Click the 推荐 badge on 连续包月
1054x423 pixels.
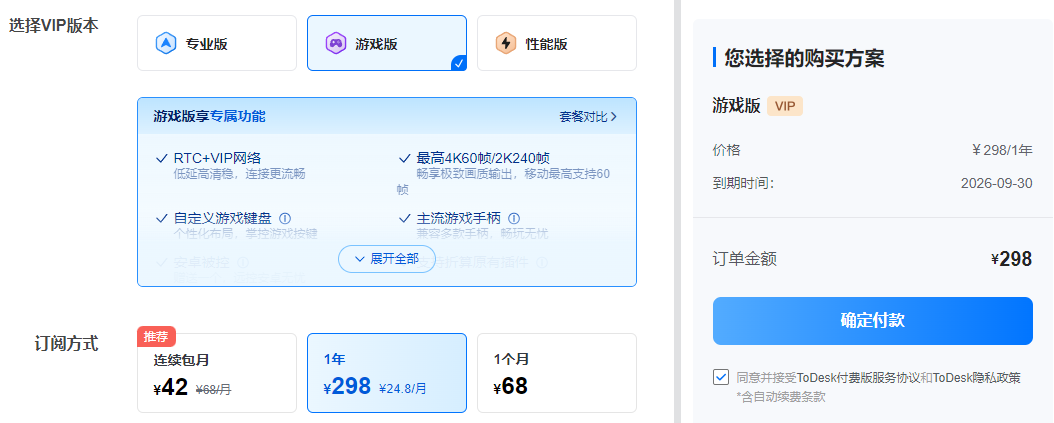157,337
